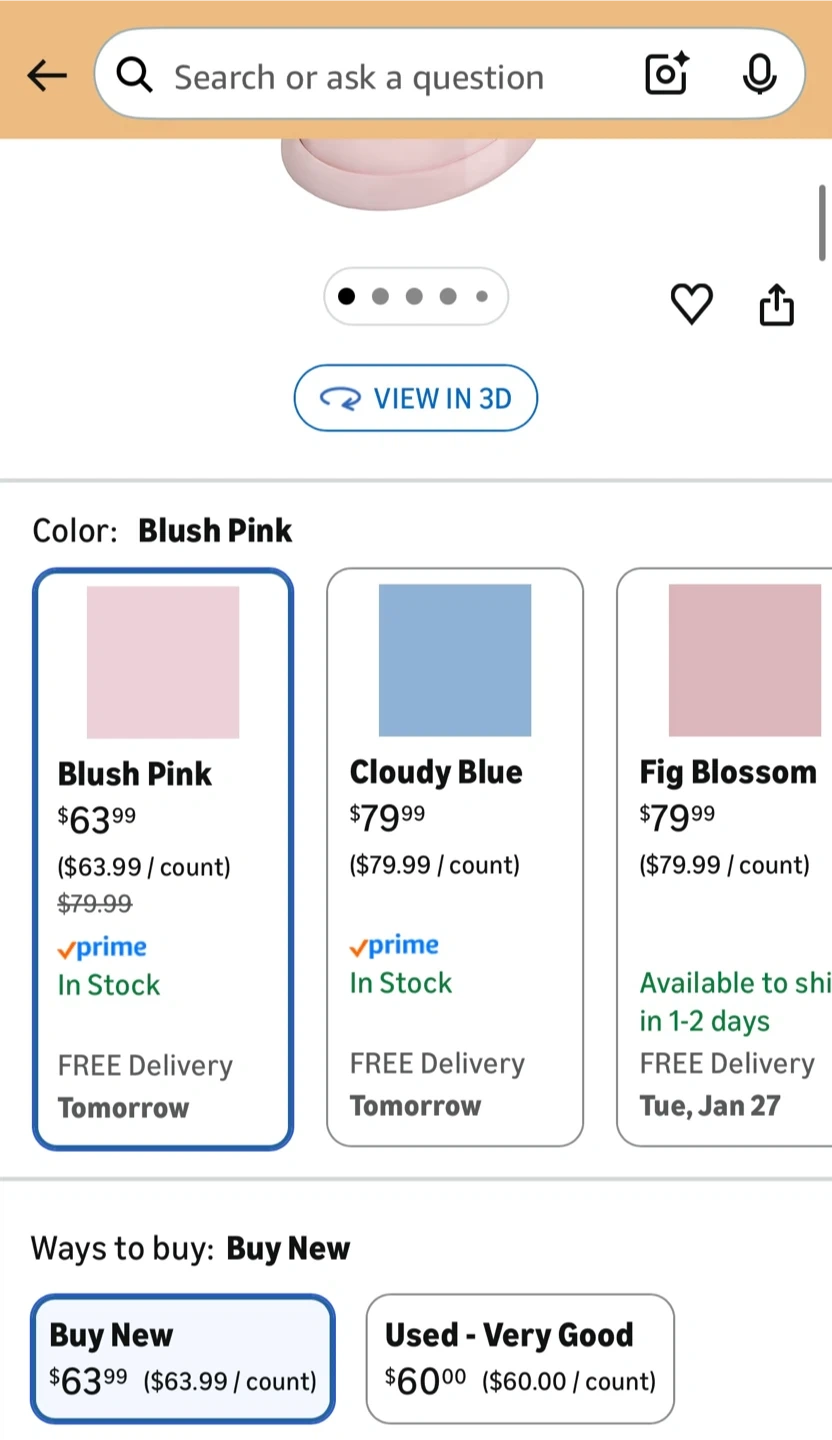Viewport: 832px width, 1440px height.
Task: Click the rotate icon in View in 3D
Action: point(340,399)
